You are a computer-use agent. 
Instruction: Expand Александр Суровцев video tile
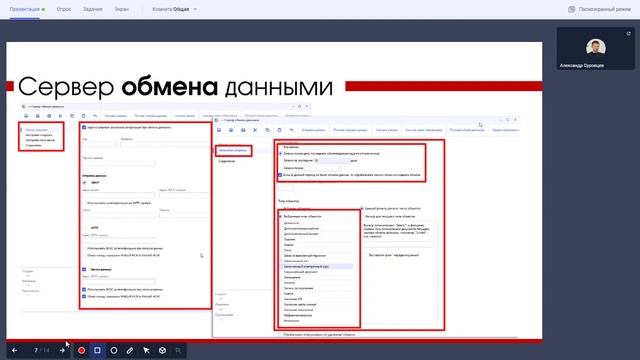(x=629, y=34)
